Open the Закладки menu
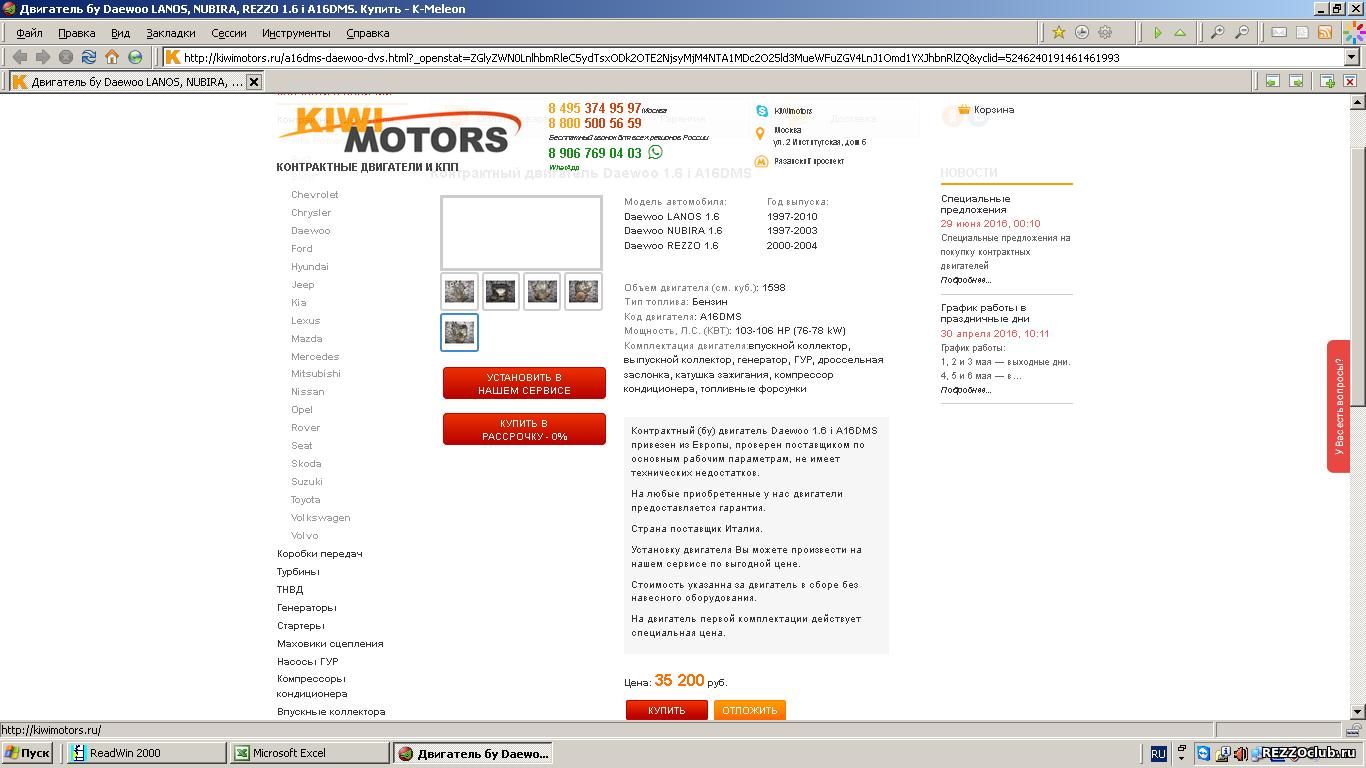This screenshot has width=1366, height=768. coord(171,33)
